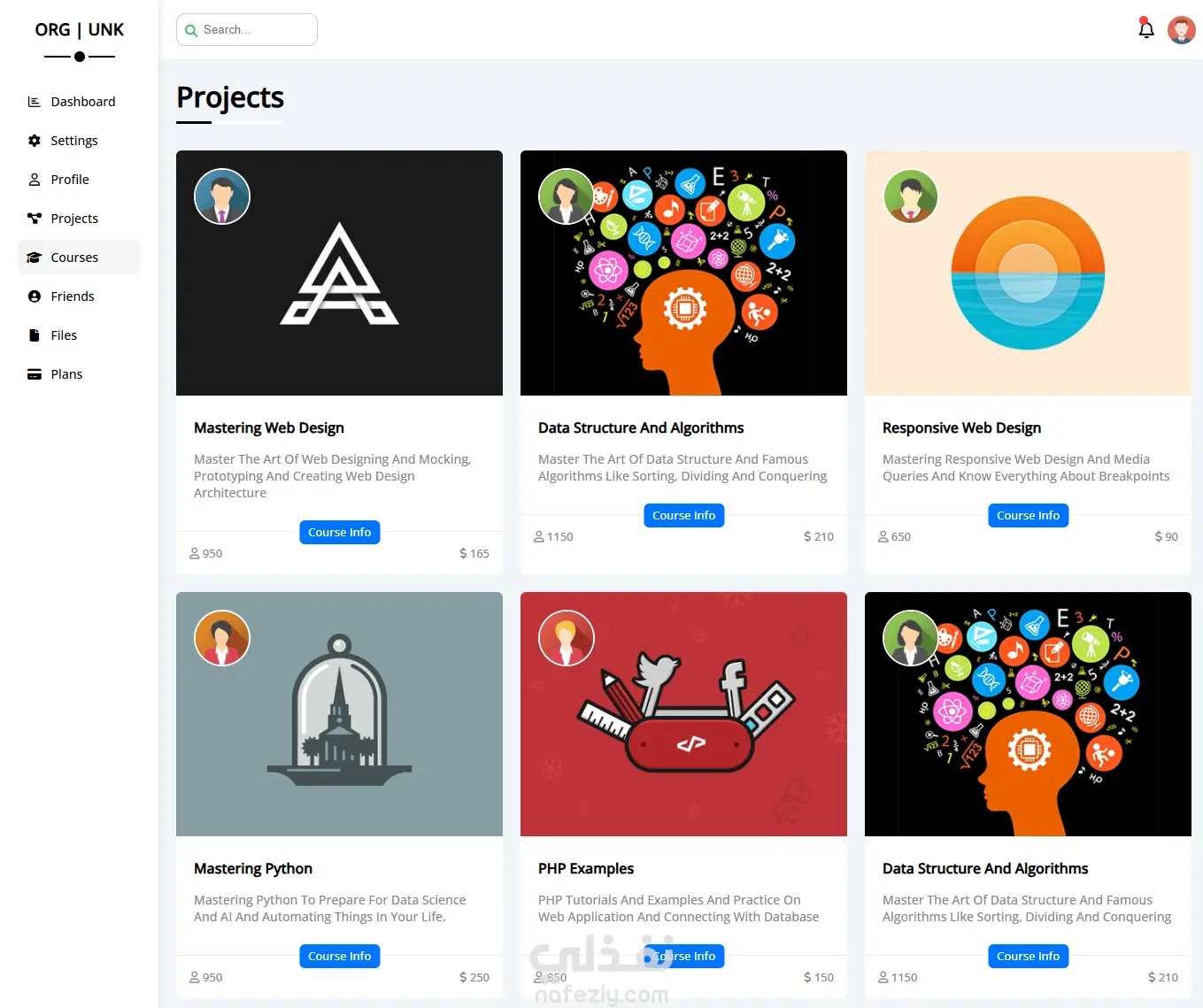Image resolution: width=1203 pixels, height=1008 pixels.
Task: Click Course Info for Mastering Web Design
Action: pos(339,532)
